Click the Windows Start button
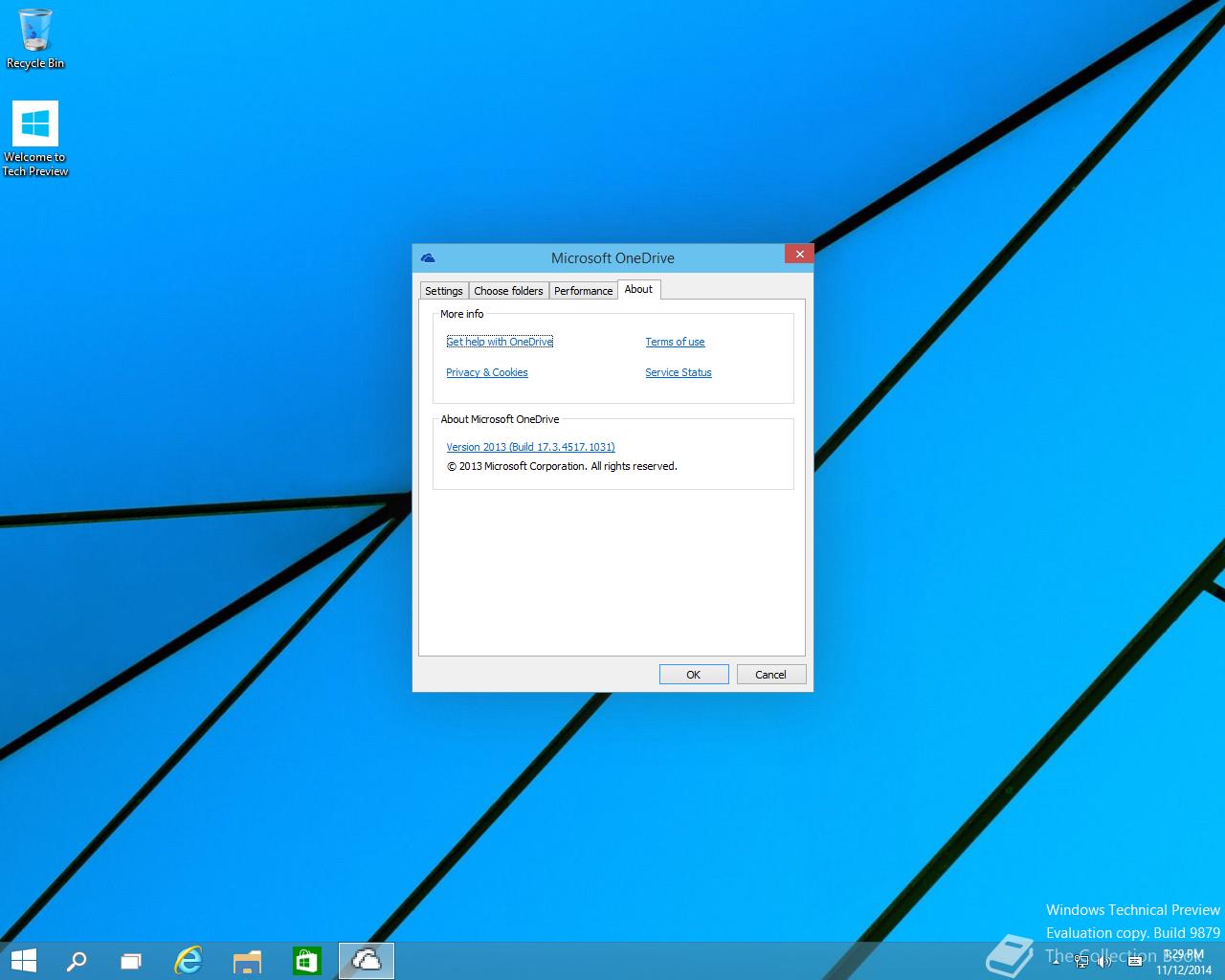 [23, 960]
